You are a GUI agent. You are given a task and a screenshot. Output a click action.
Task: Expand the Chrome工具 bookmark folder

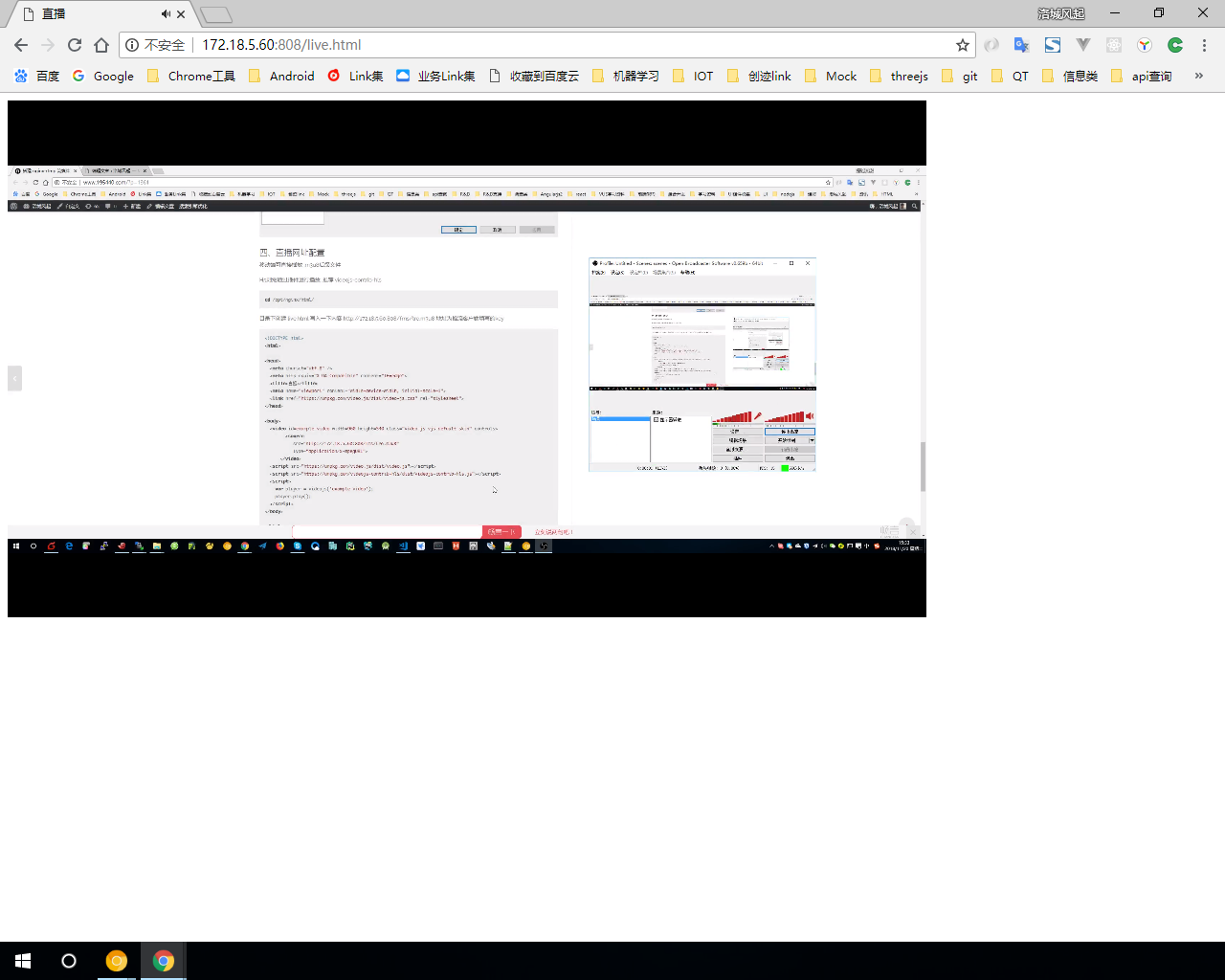191,76
